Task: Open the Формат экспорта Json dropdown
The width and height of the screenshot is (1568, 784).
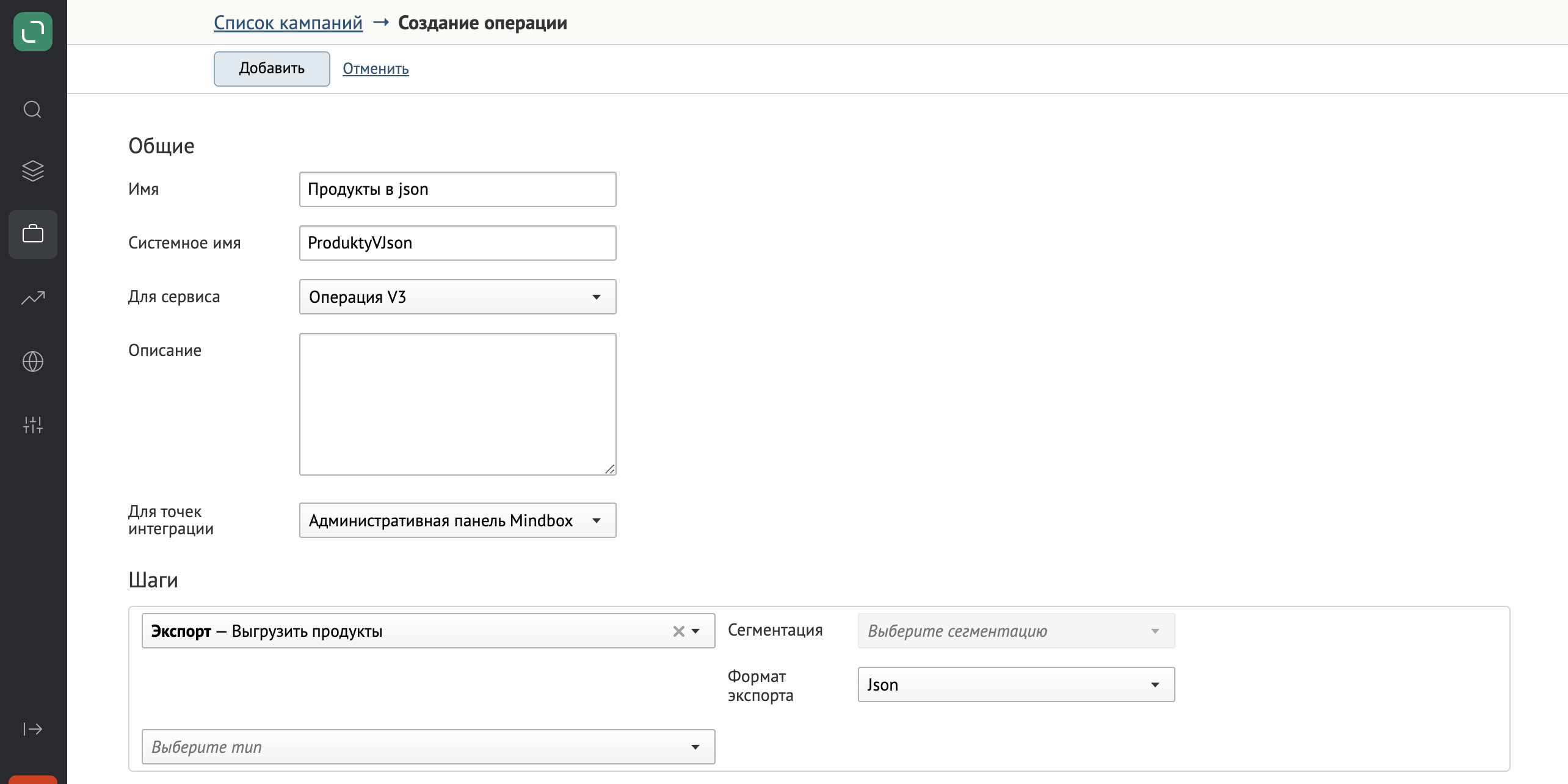Action: [x=1017, y=684]
